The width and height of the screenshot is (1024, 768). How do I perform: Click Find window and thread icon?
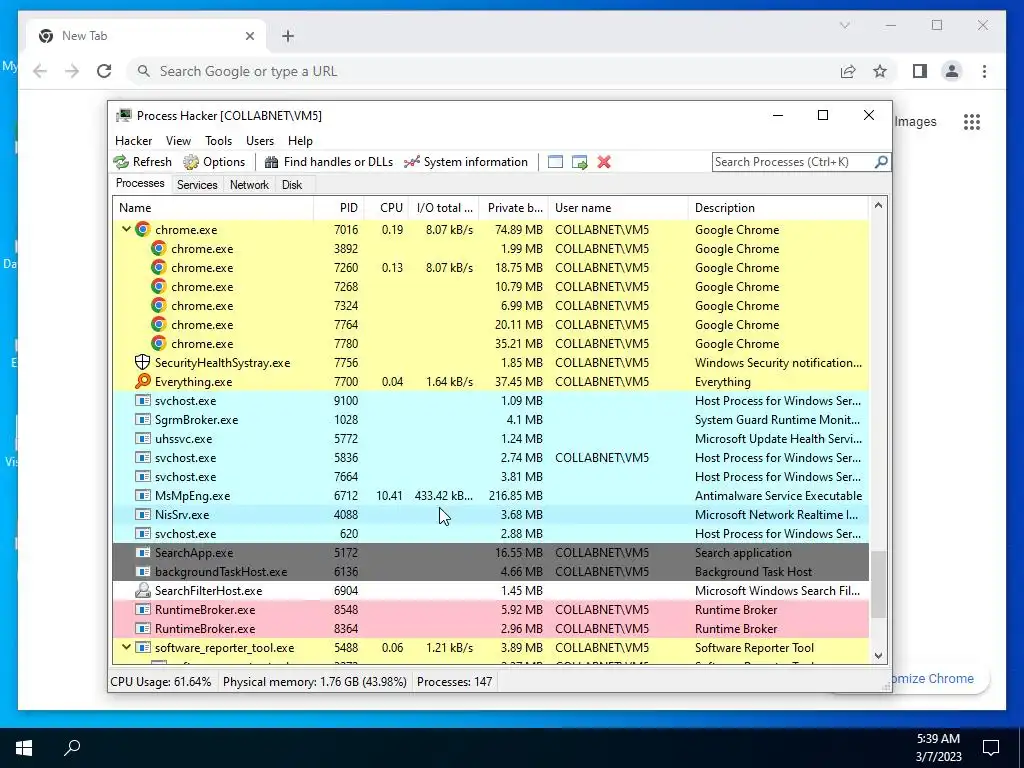(x=579, y=162)
